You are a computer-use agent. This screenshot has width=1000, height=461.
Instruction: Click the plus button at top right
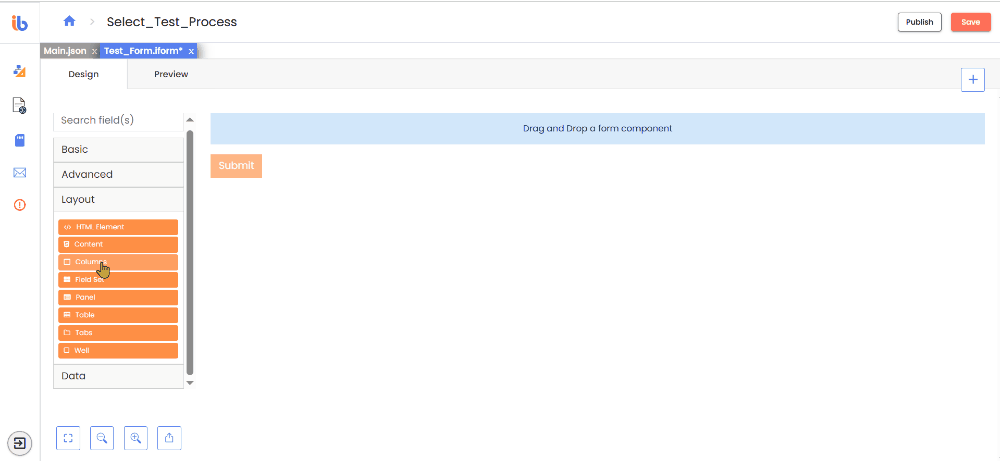(973, 80)
